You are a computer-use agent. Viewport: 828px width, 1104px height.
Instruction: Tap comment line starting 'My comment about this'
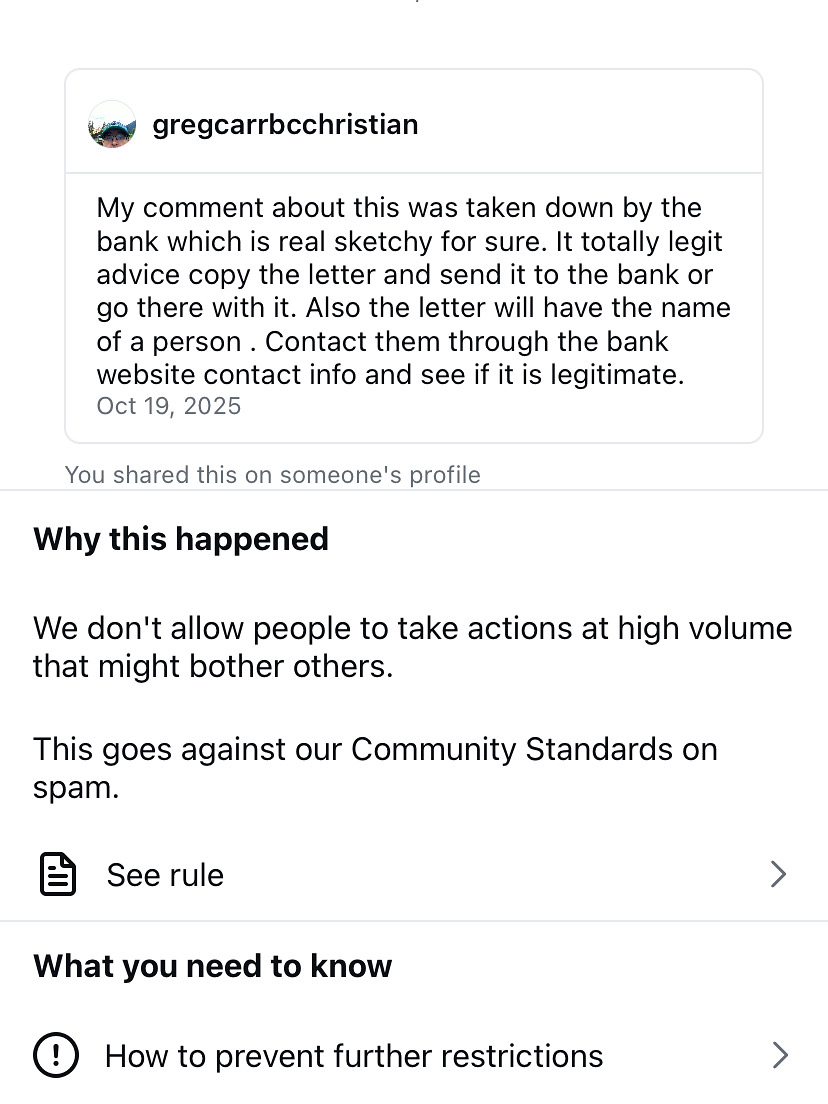(399, 208)
